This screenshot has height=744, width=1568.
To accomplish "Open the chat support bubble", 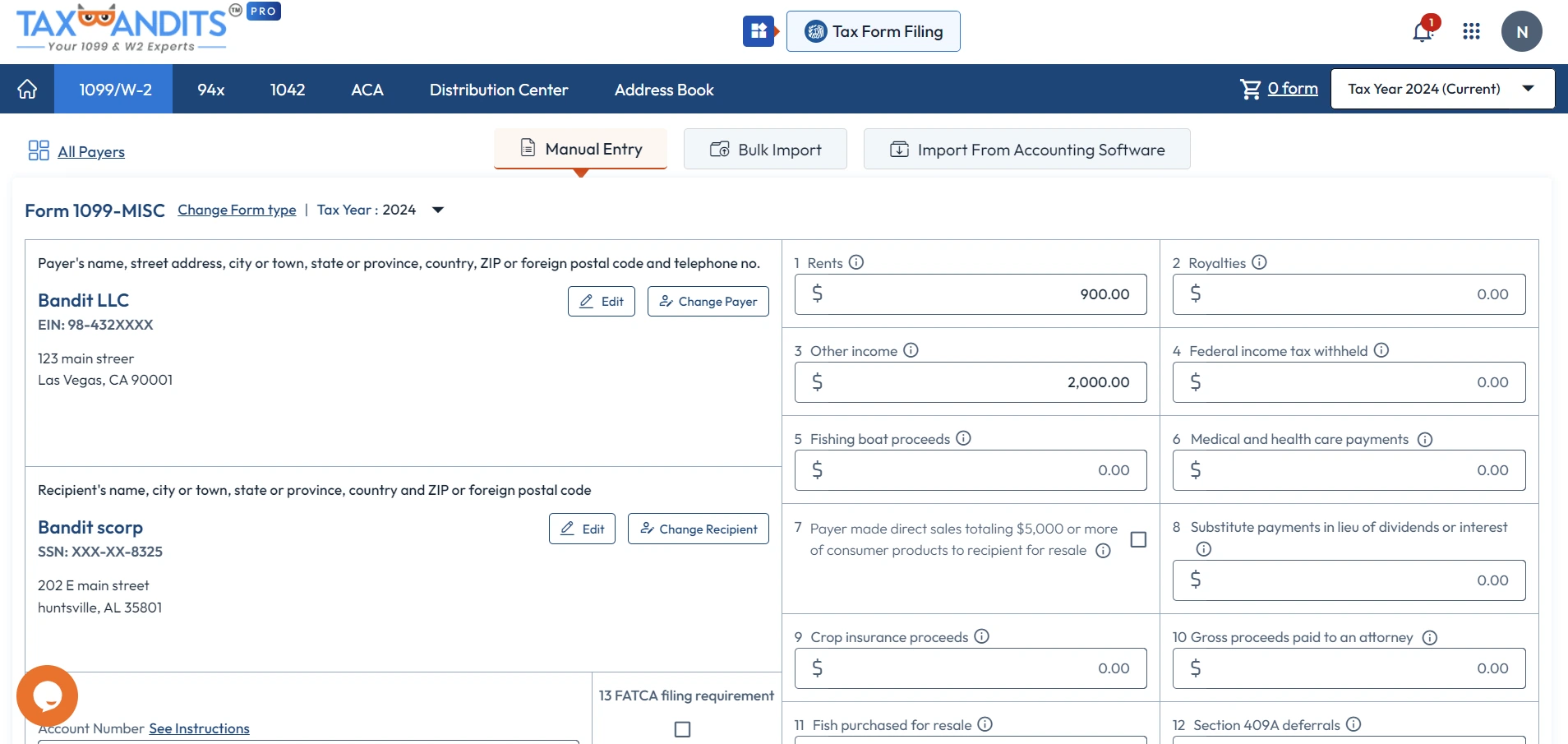I will tap(47, 695).
